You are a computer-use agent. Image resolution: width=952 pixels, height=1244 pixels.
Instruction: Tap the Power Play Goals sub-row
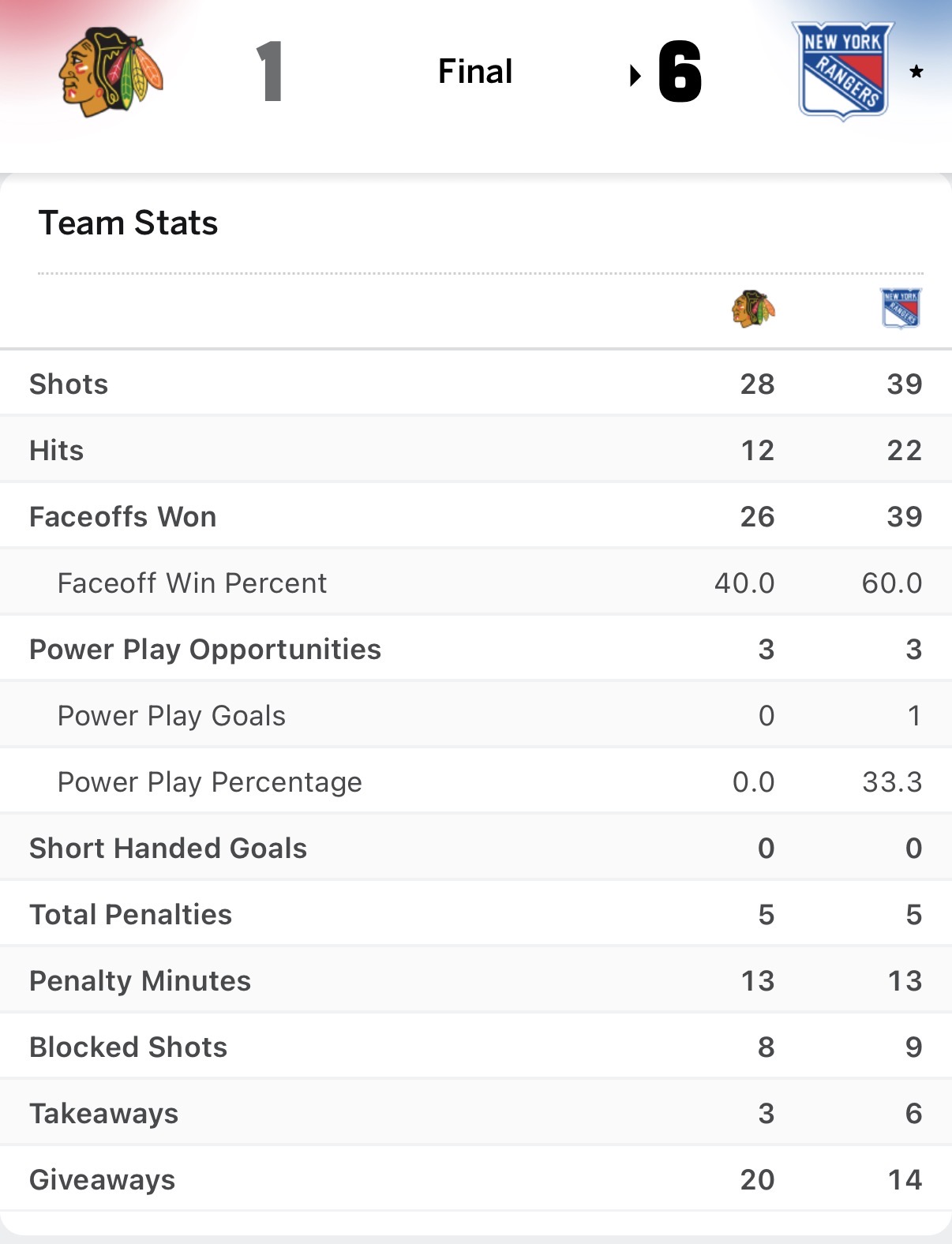pos(171,716)
